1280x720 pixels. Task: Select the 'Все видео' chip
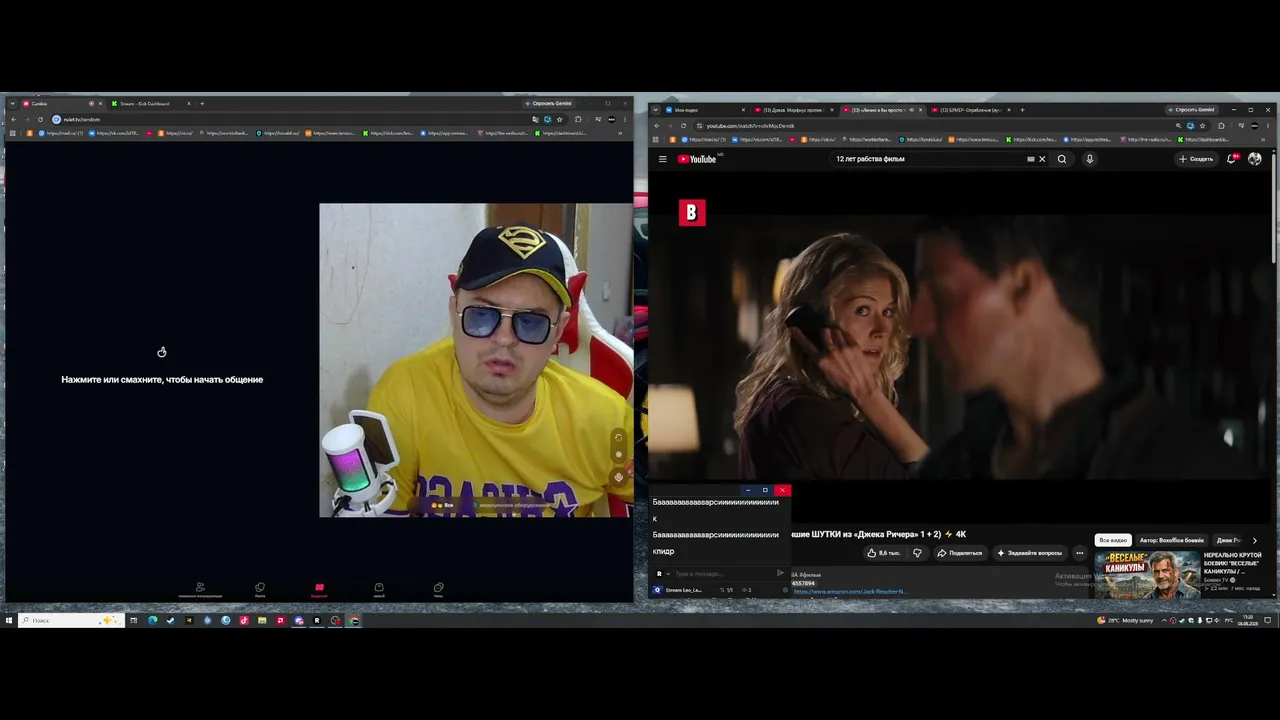tap(1113, 540)
